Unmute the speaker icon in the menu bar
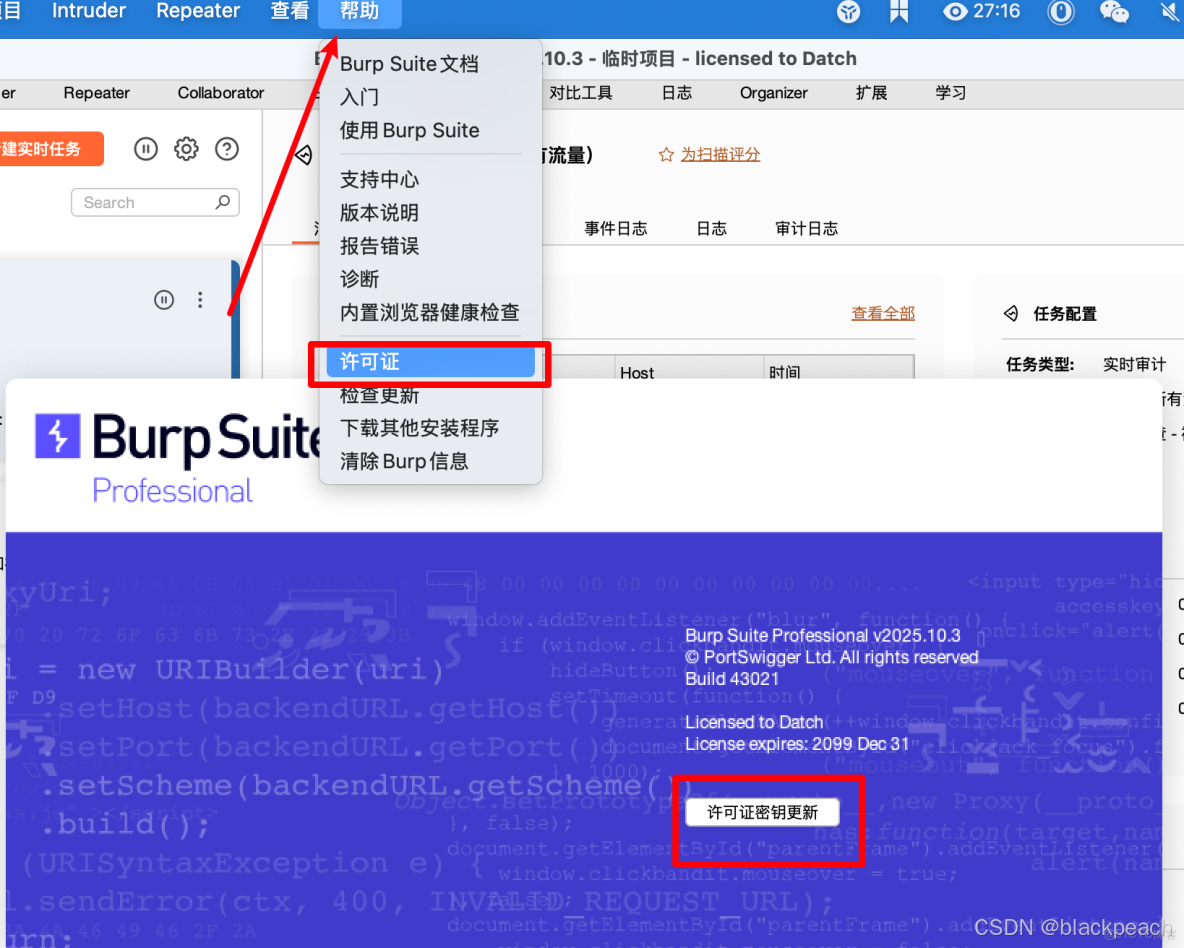This screenshot has width=1184, height=948. coord(1168,13)
